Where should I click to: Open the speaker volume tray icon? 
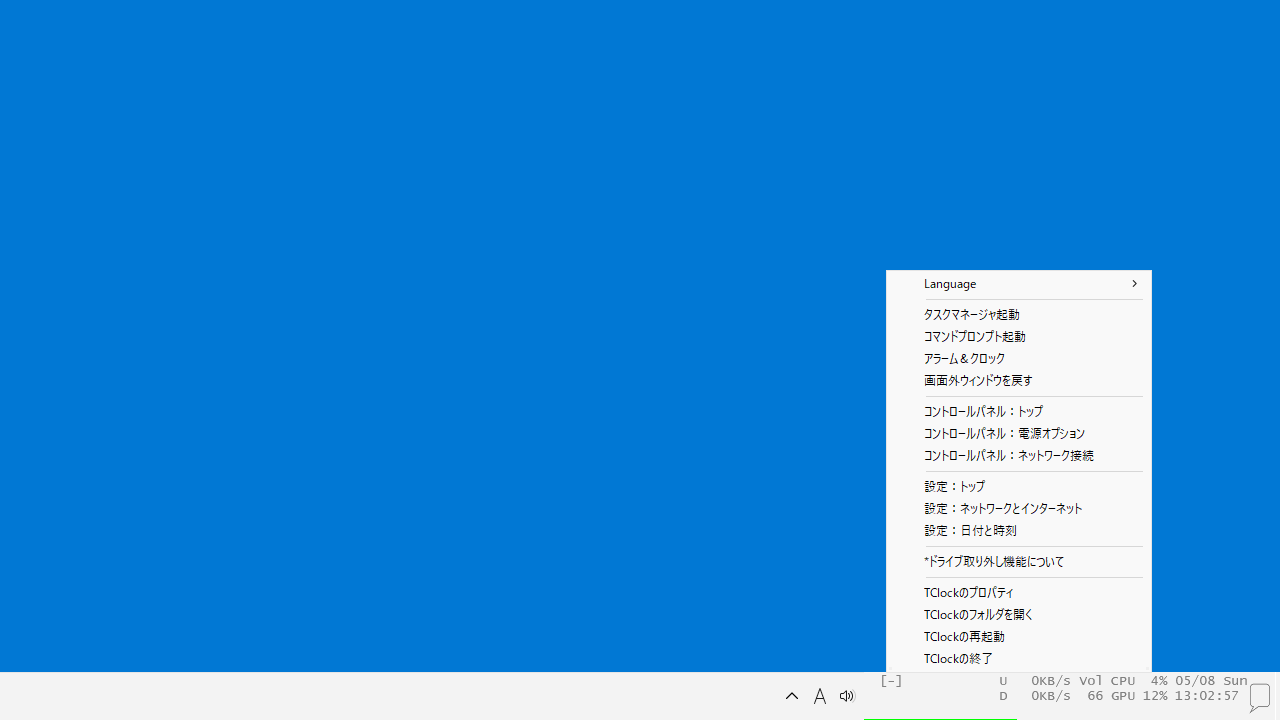click(847, 696)
